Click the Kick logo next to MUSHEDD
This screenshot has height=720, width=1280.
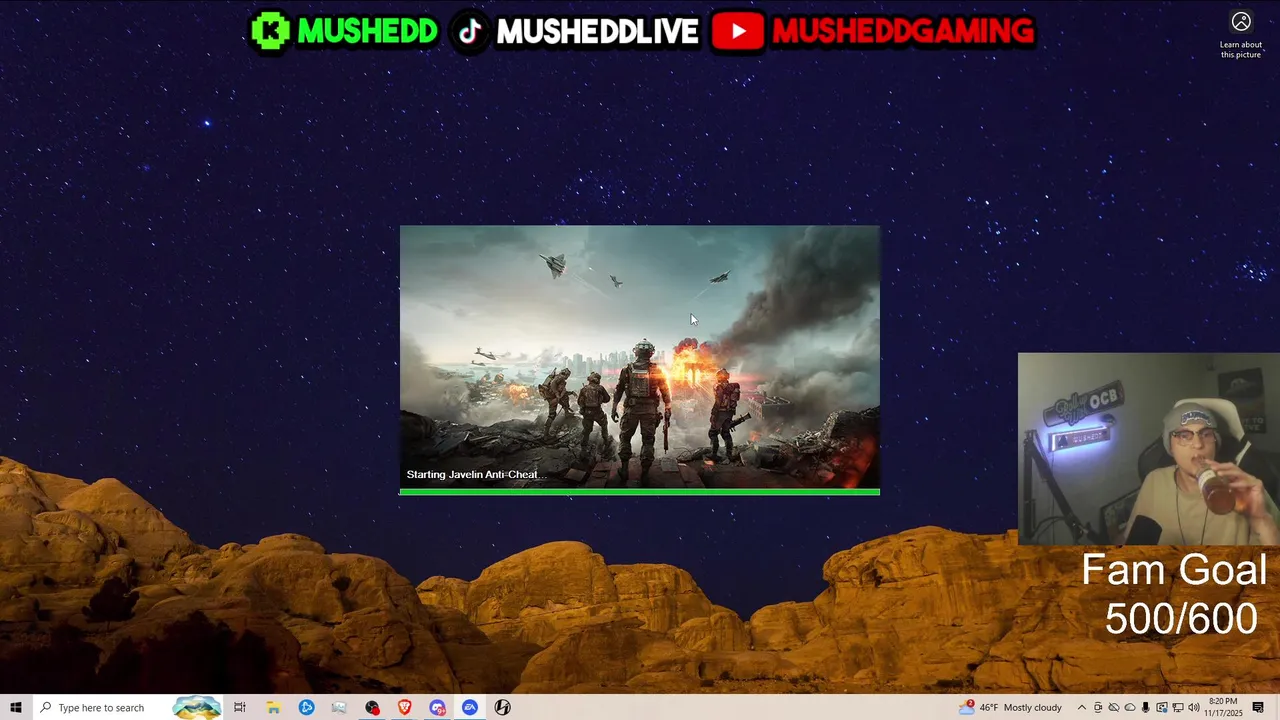coord(270,31)
